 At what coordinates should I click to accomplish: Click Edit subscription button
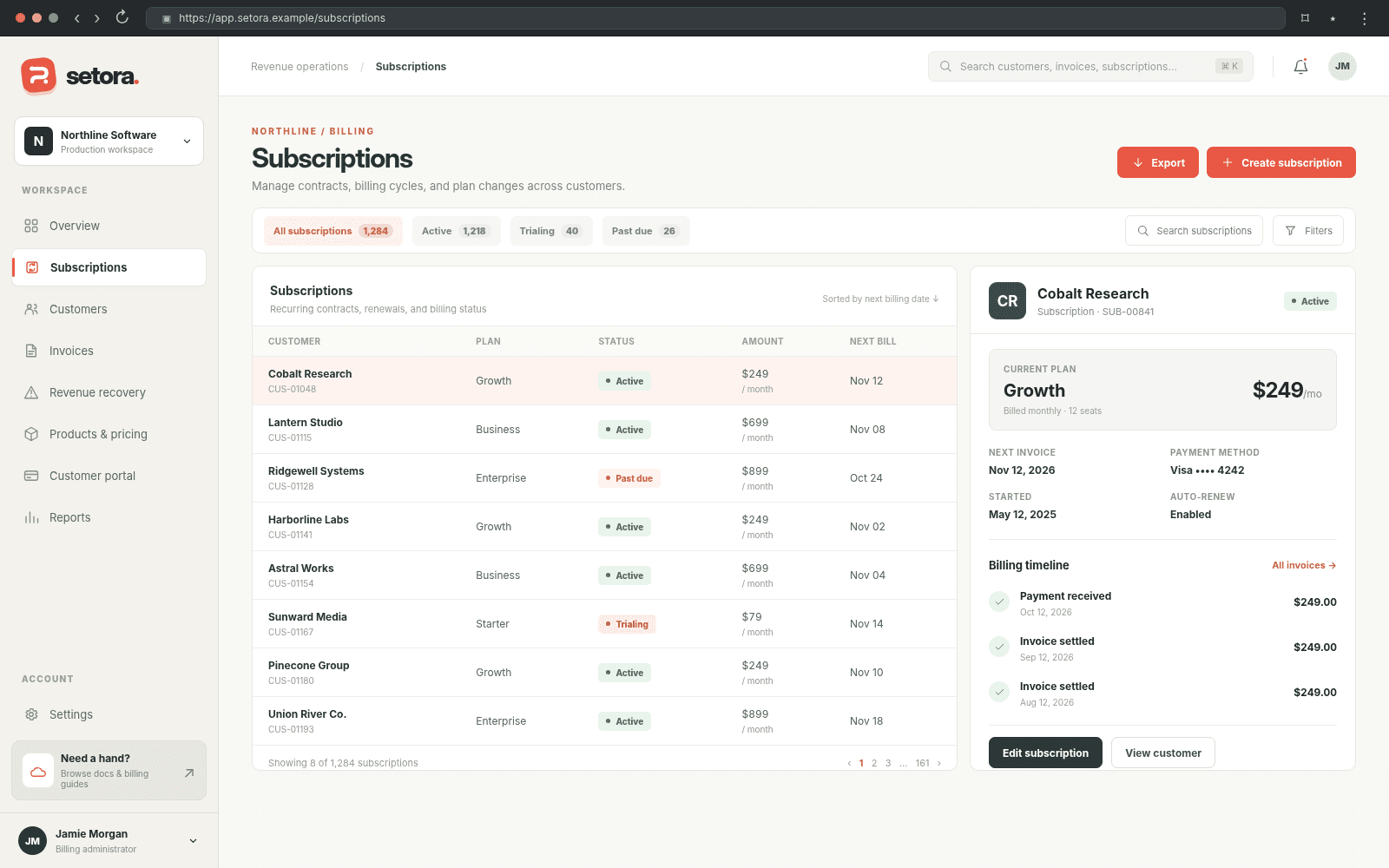[1045, 753]
